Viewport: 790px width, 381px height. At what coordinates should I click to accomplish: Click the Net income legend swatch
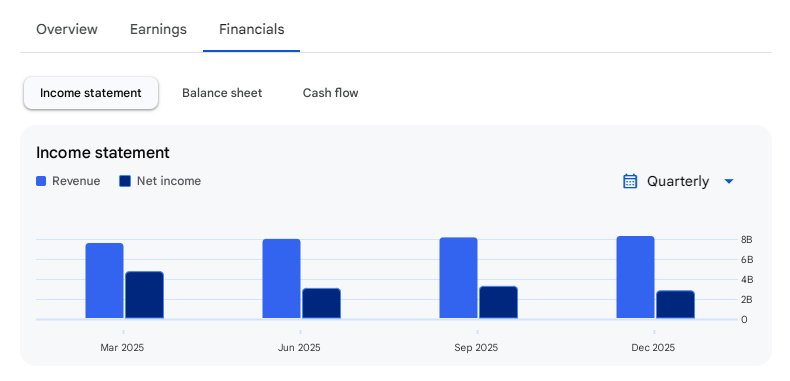pos(125,181)
